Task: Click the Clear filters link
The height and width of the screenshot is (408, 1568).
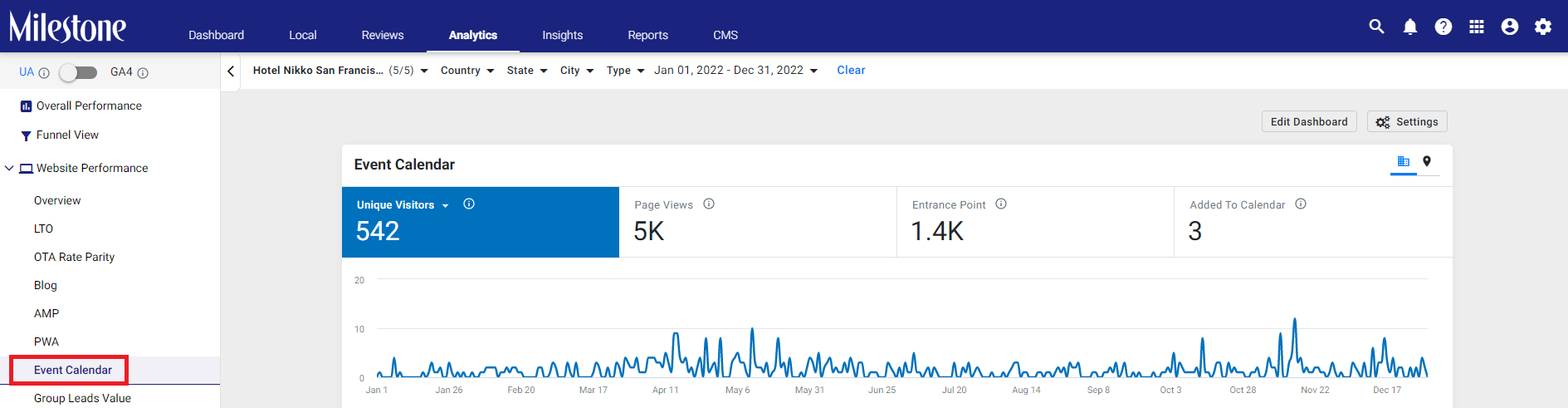Action: (x=851, y=71)
